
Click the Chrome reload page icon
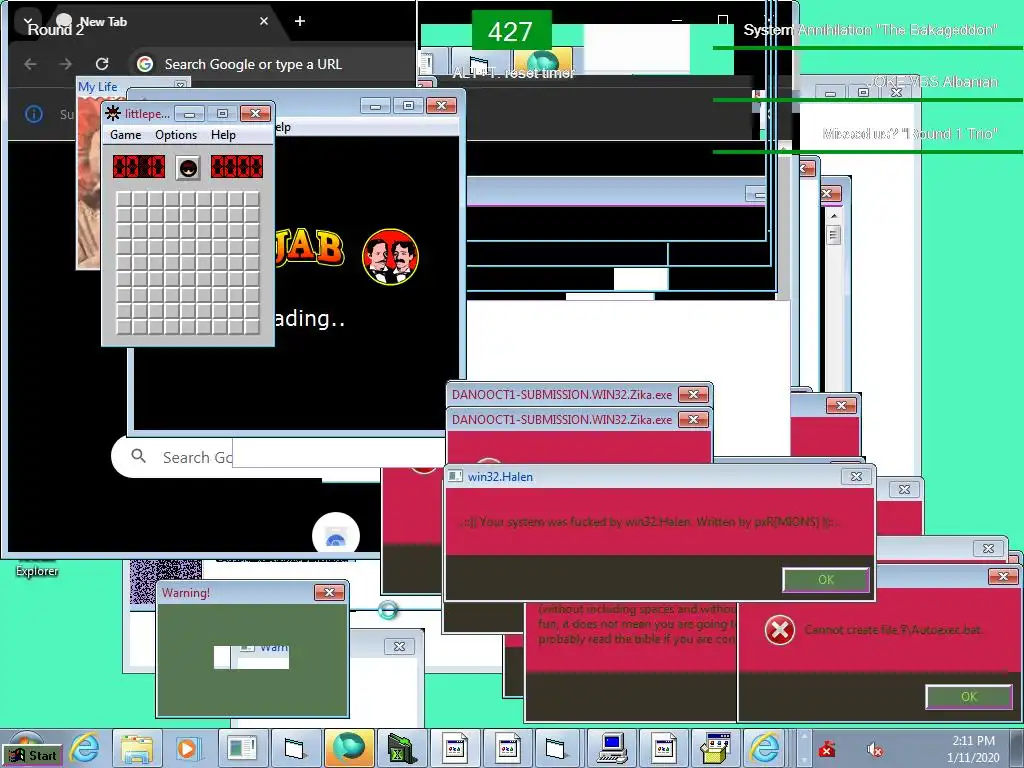coord(102,64)
